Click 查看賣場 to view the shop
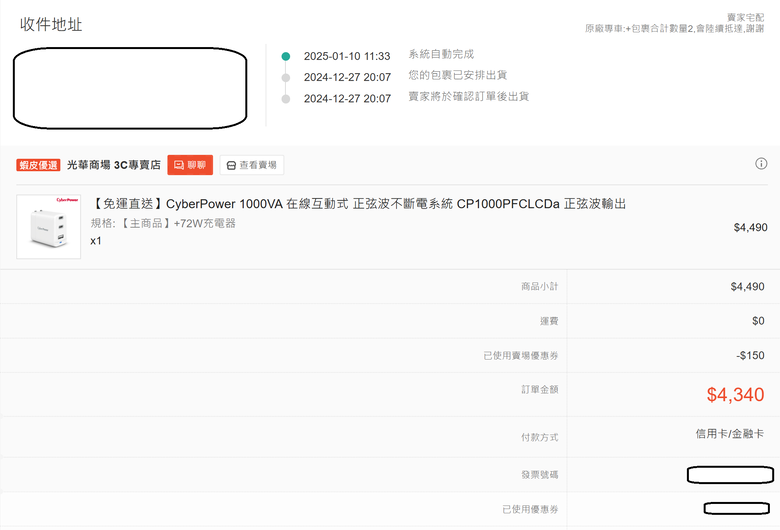This screenshot has height=530, width=780. 252,165
